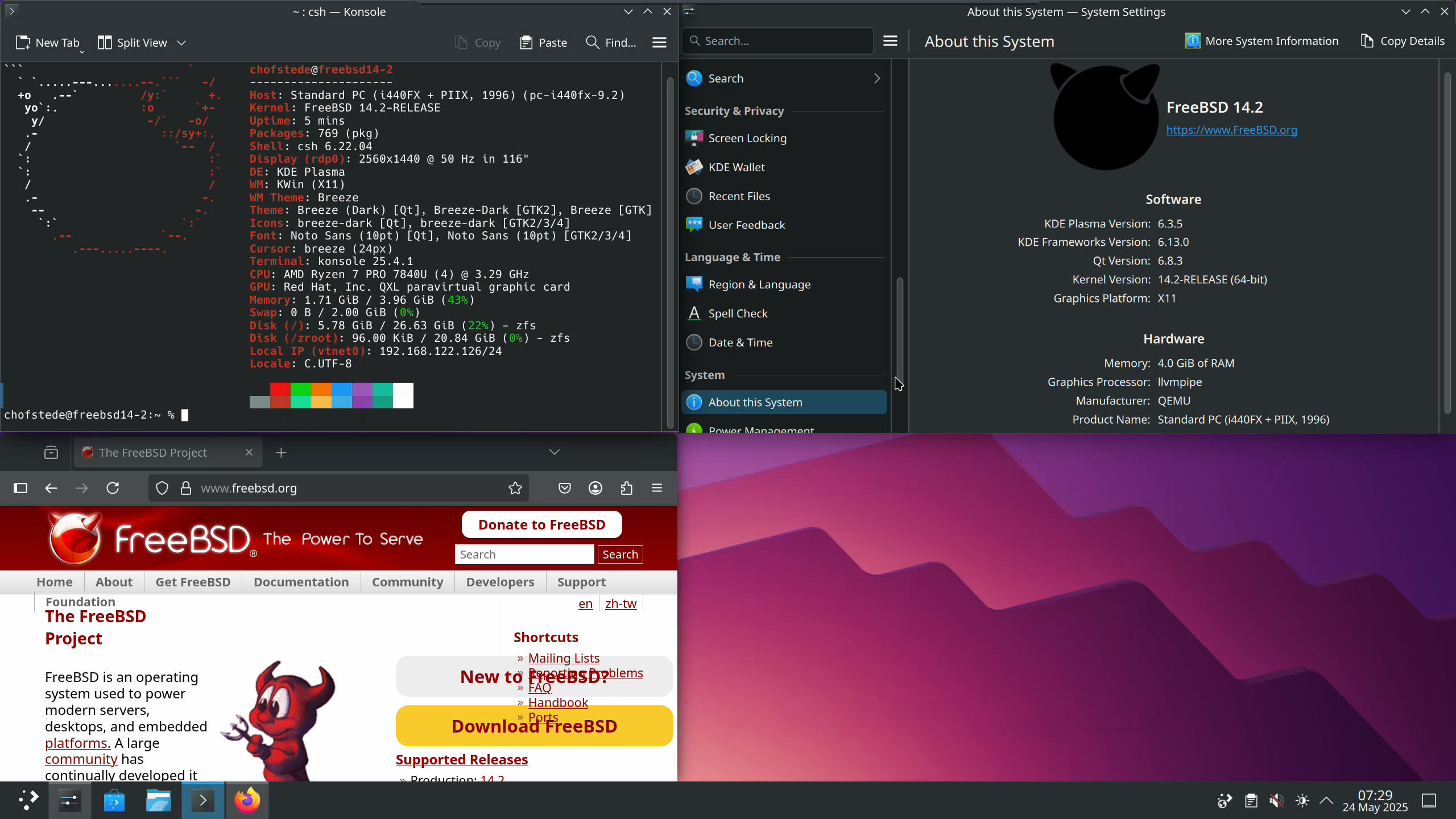The image size is (1456, 819).
Task: Click Donate to FreeBSD button
Action: tap(541, 524)
